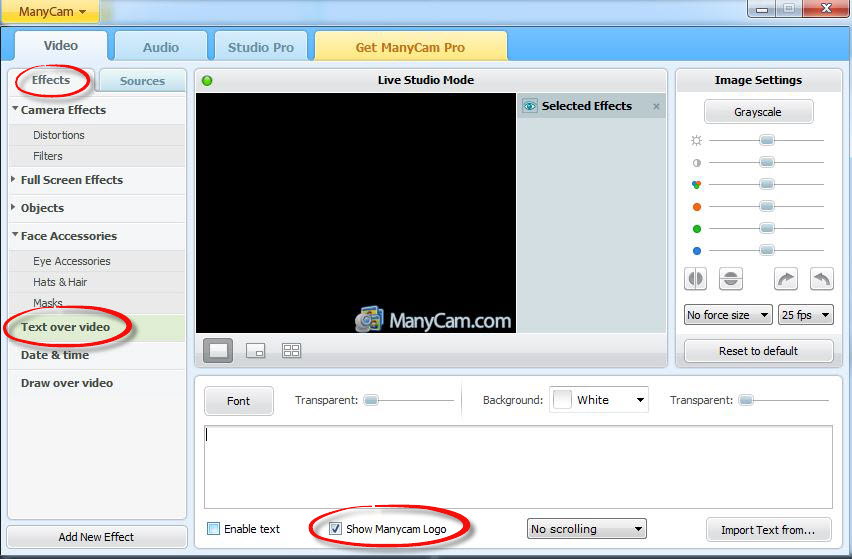Image resolution: width=852 pixels, height=559 pixels.
Task: Adjust the orange channel slider handle
Action: point(767,206)
